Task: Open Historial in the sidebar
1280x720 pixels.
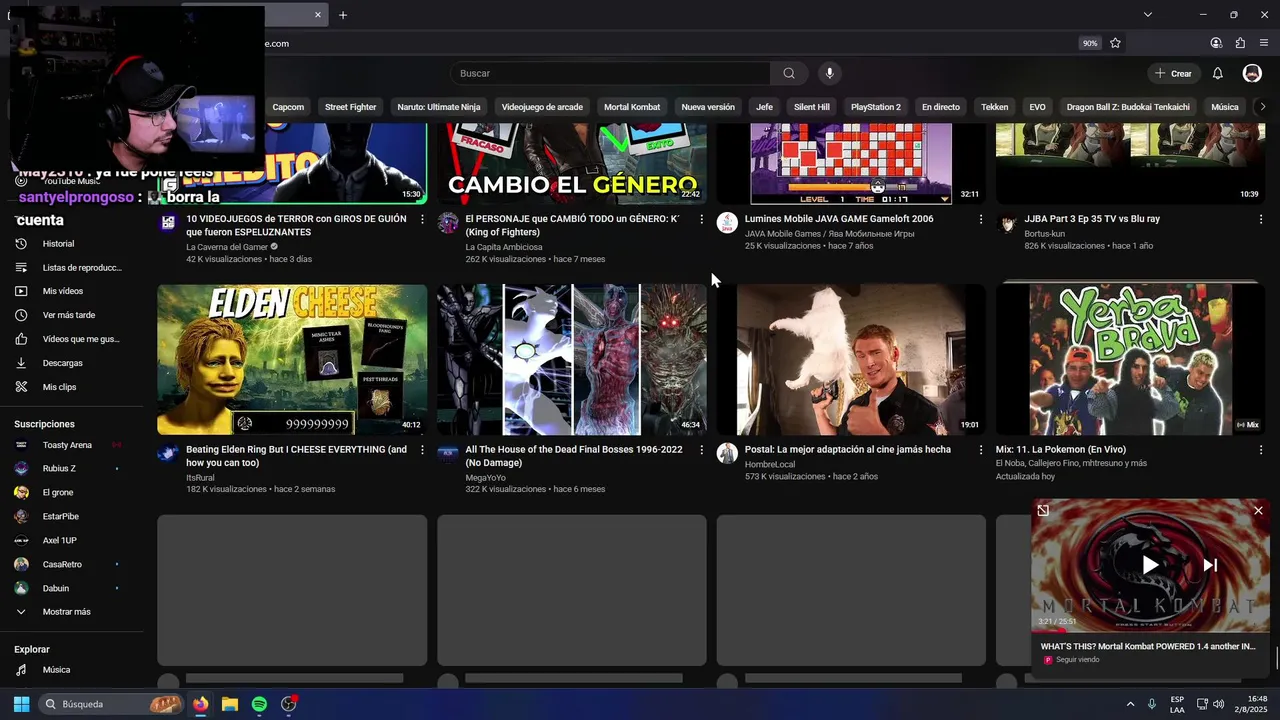Action: pyautogui.click(x=72, y=244)
